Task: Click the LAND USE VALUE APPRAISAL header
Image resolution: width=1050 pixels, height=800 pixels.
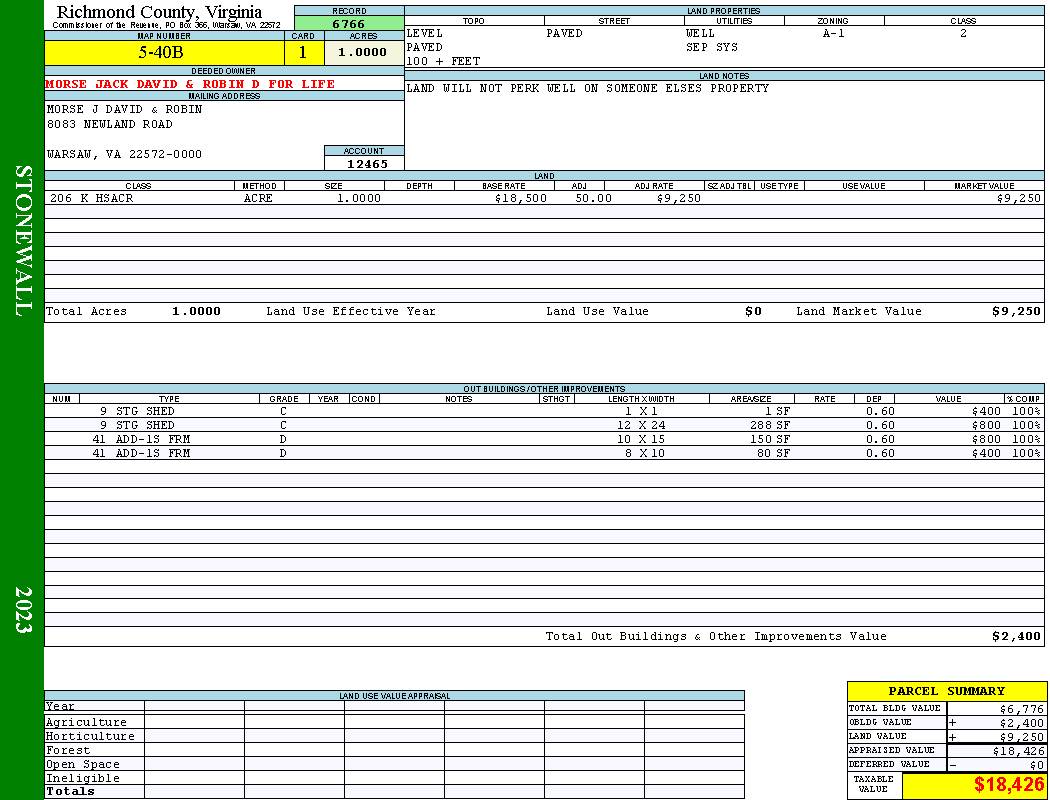Action: click(394, 696)
